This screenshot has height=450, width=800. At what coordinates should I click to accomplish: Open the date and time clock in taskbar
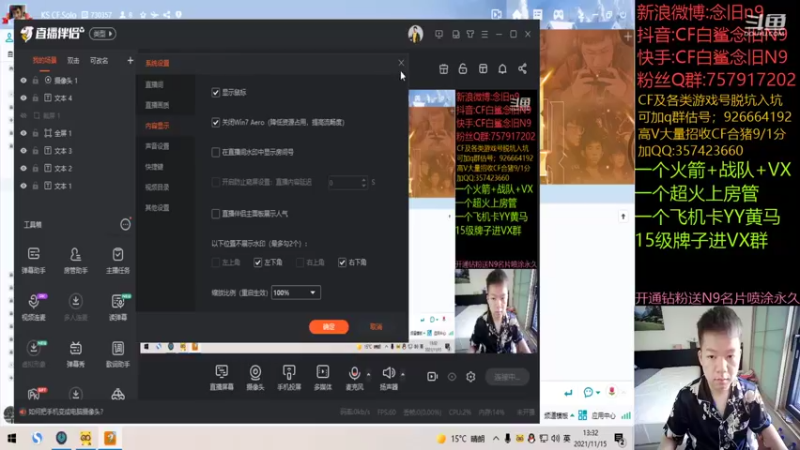click(590, 438)
